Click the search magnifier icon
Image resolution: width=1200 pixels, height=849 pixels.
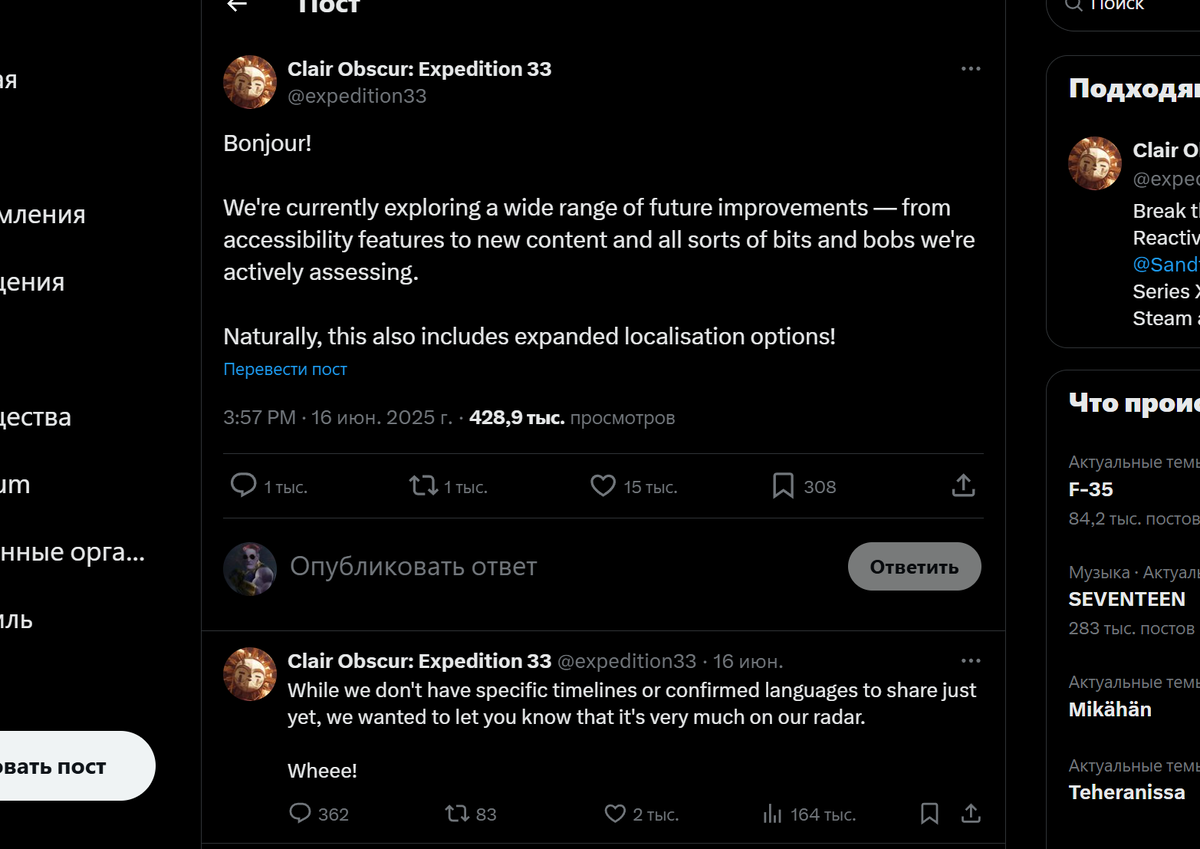pyautogui.click(x=1074, y=4)
